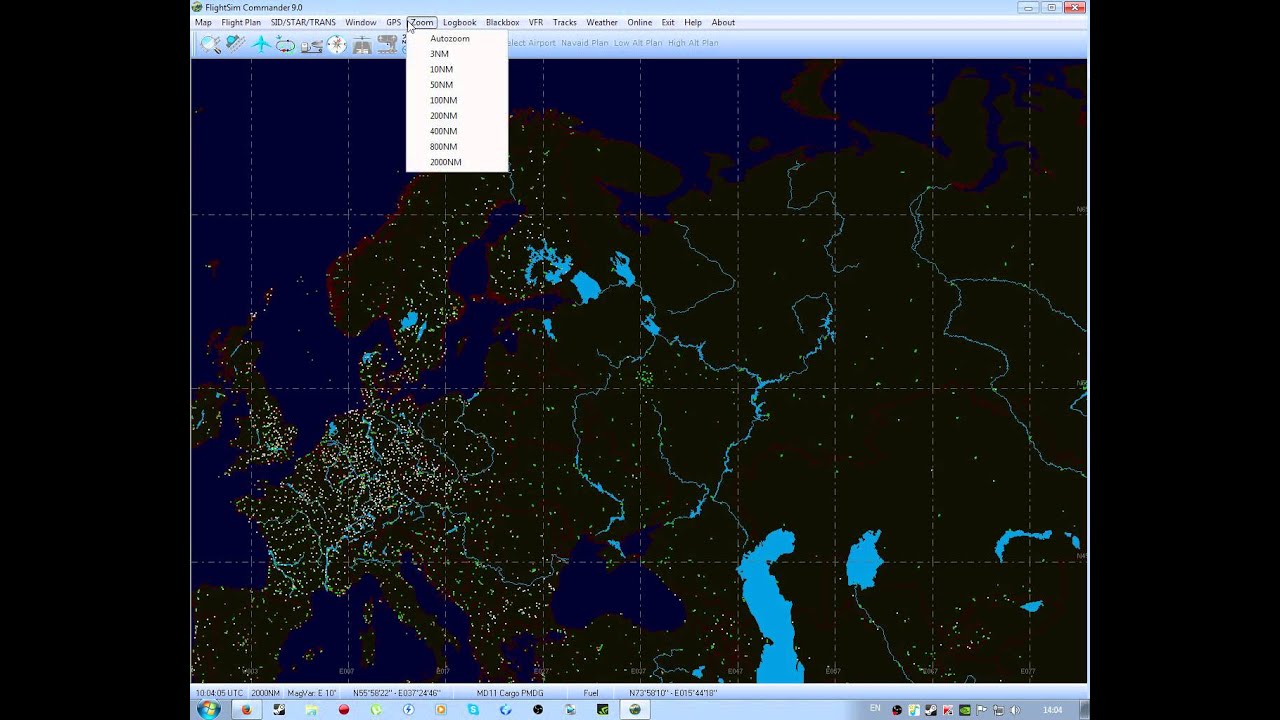
Task: Set zoom to 200NM
Action: 457,116
